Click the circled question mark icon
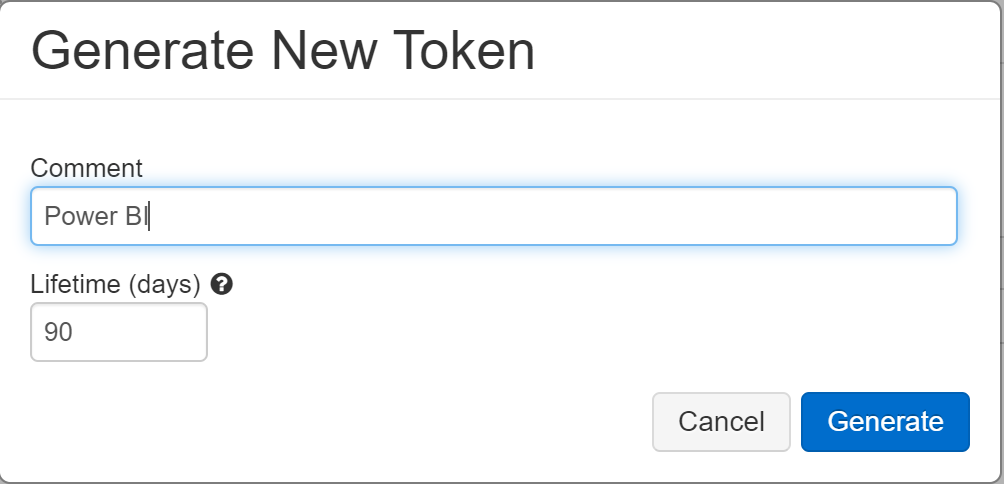This screenshot has width=1004, height=484. coord(221,284)
